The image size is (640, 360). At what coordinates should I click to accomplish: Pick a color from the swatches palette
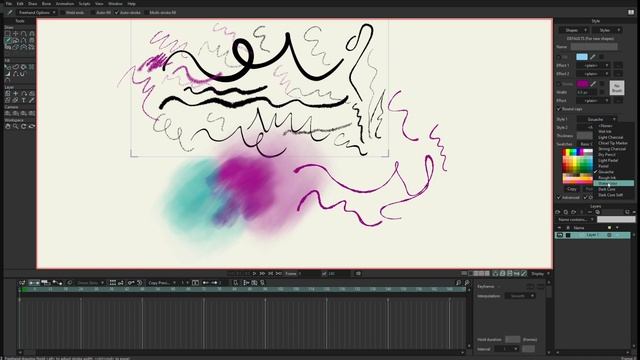pyautogui.click(x=578, y=167)
